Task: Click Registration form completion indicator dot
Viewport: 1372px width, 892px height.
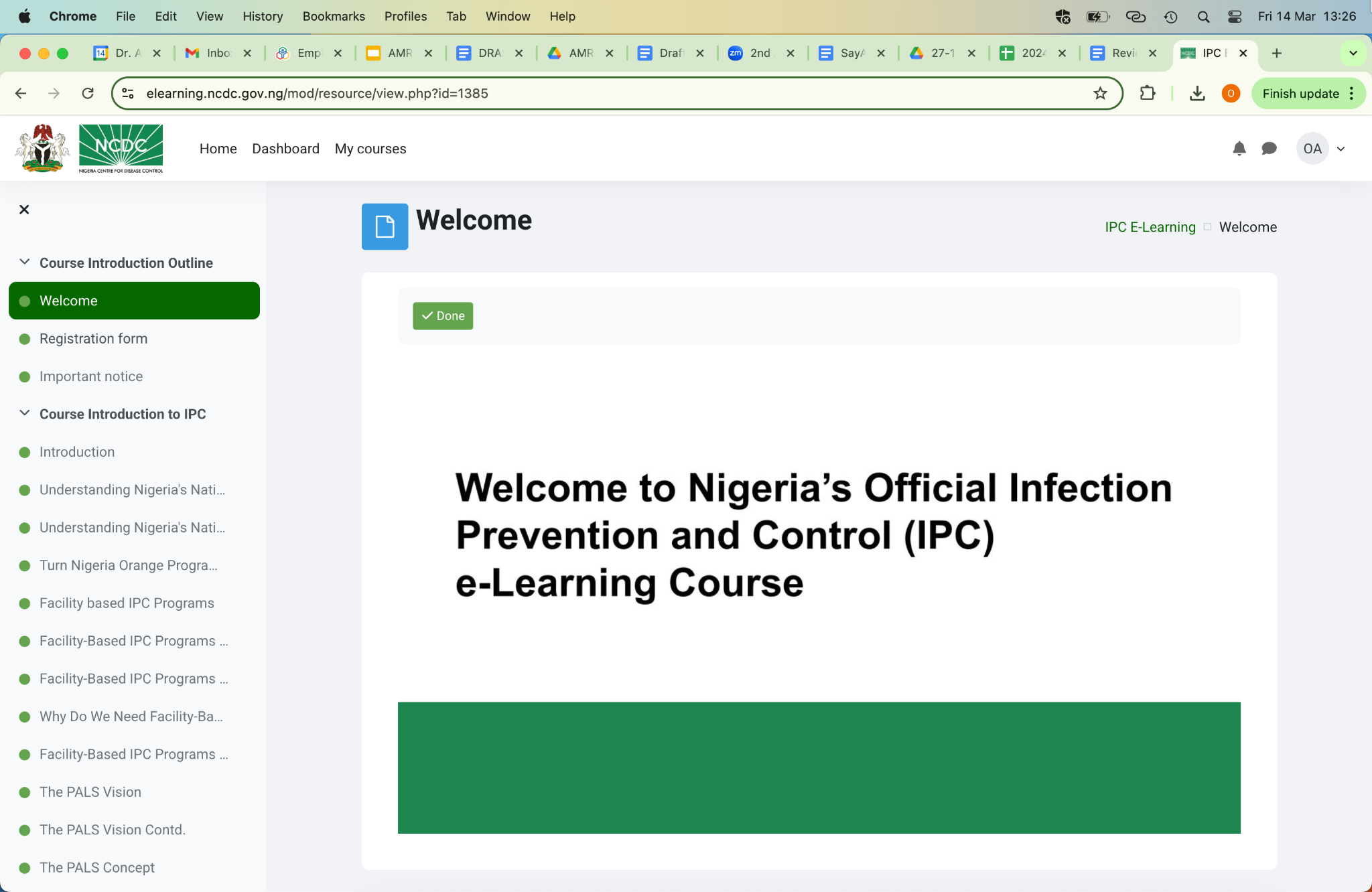Action: (25, 339)
